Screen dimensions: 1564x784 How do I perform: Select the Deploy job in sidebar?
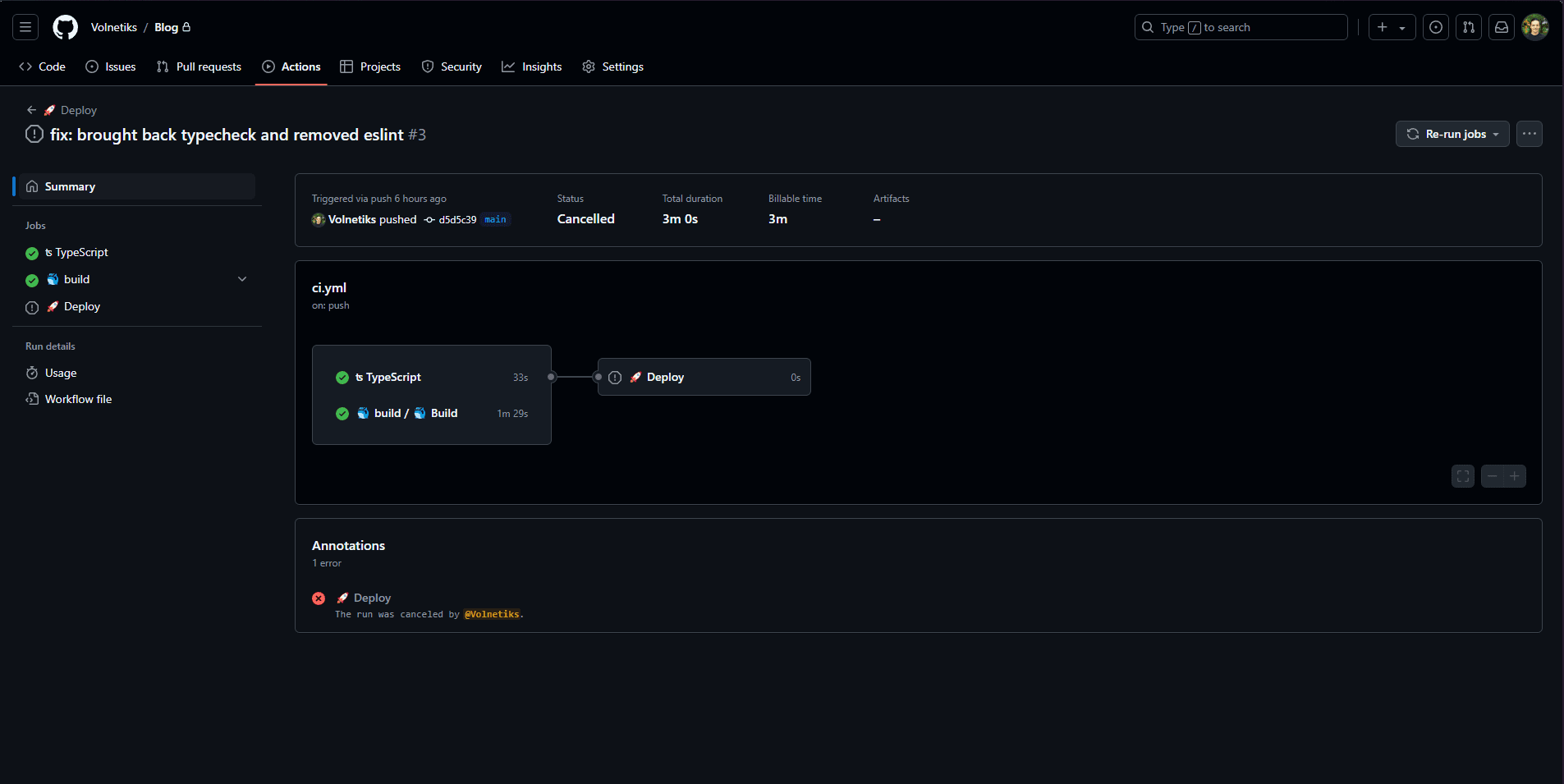[x=81, y=306]
